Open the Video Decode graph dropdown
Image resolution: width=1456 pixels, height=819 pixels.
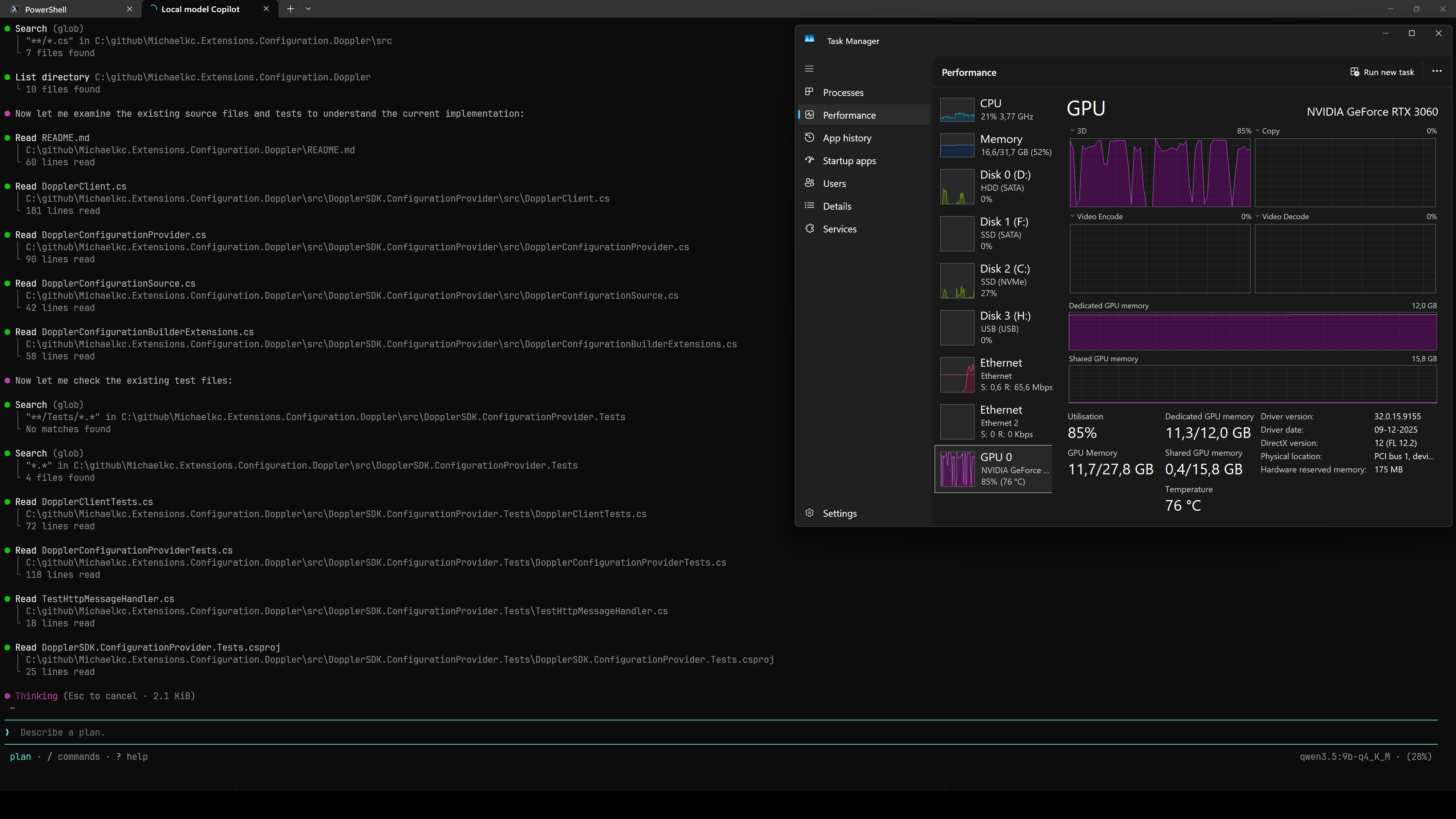(1281, 217)
